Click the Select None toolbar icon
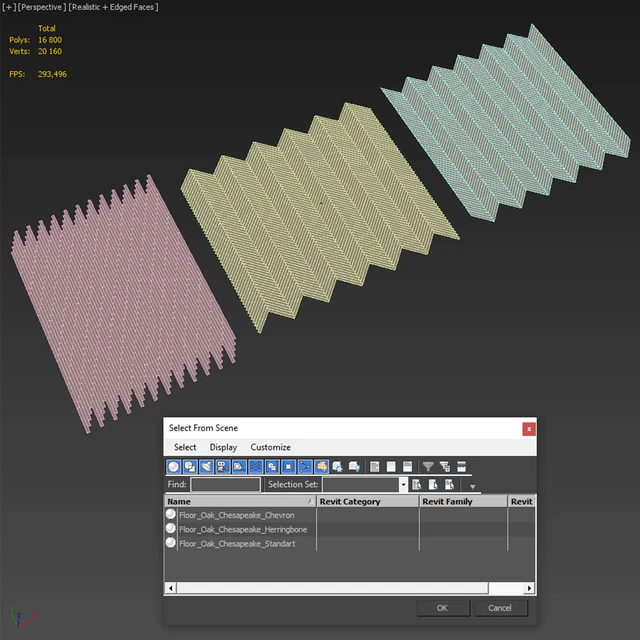Screen dimensions: 640x640 point(391,466)
